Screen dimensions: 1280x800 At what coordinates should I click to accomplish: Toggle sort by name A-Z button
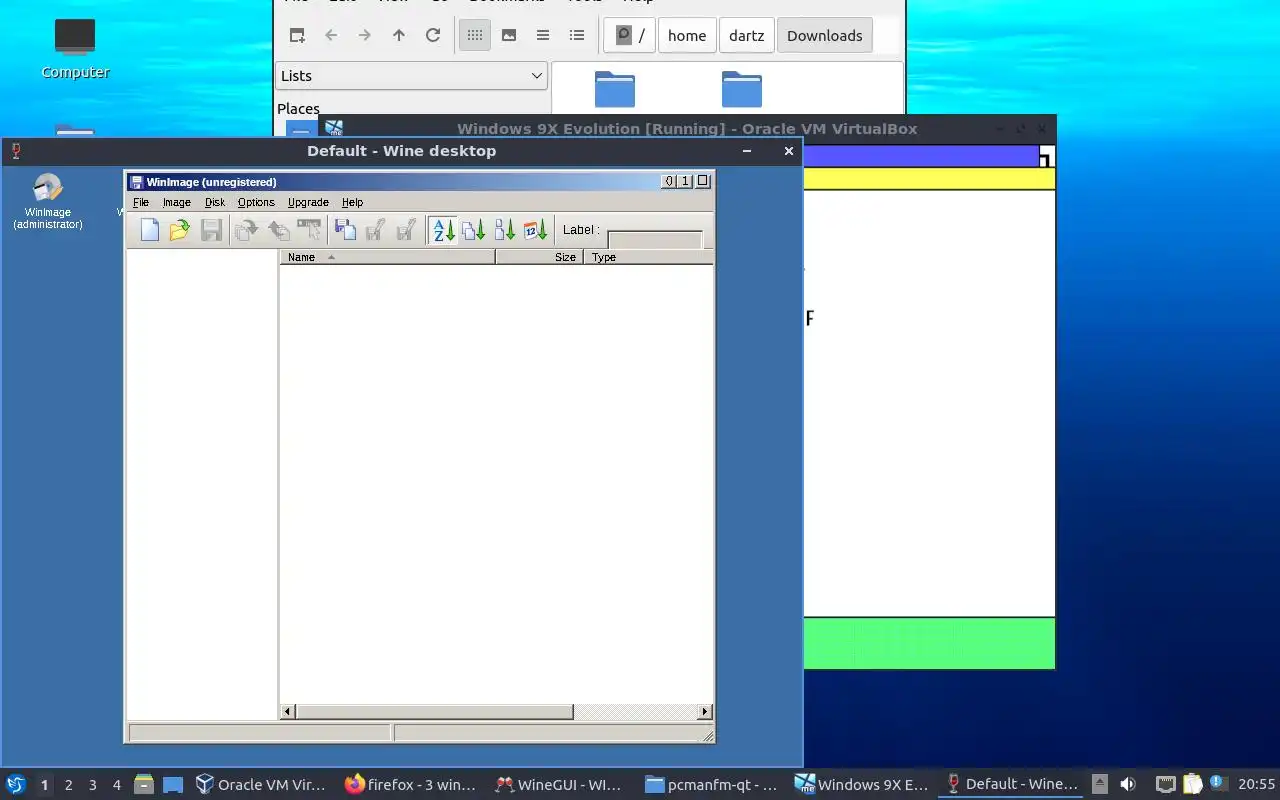tap(443, 230)
